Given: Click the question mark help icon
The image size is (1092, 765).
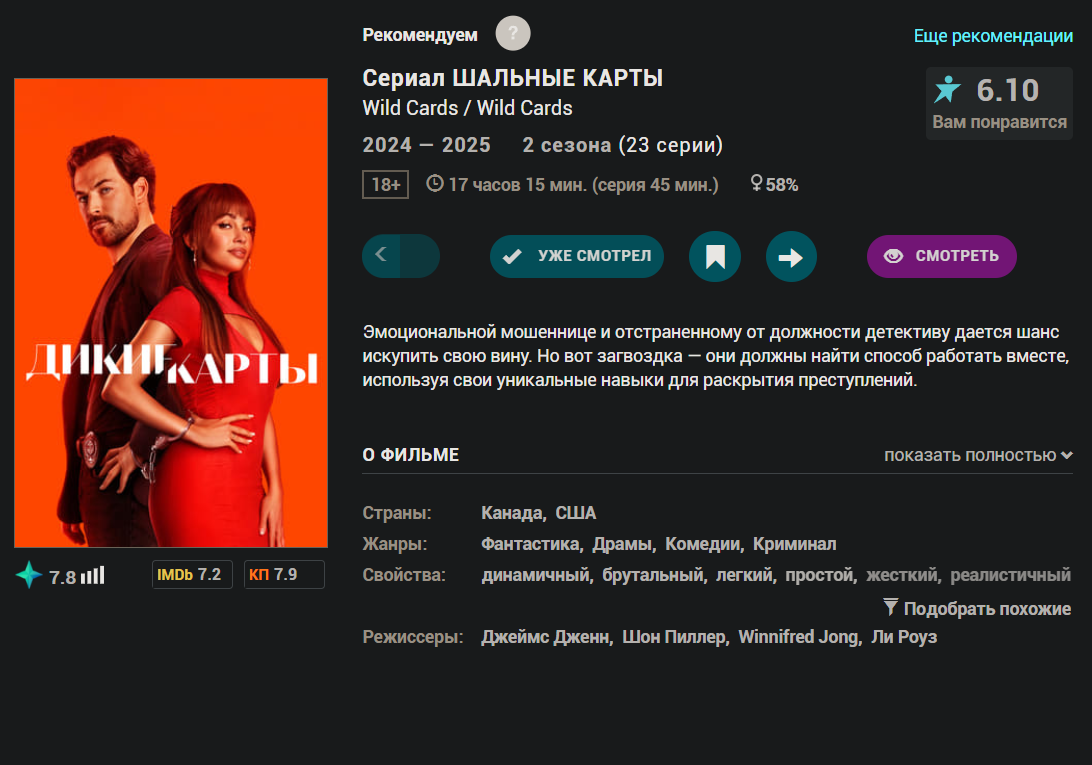Looking at the screenshot, I should point(513,33).
